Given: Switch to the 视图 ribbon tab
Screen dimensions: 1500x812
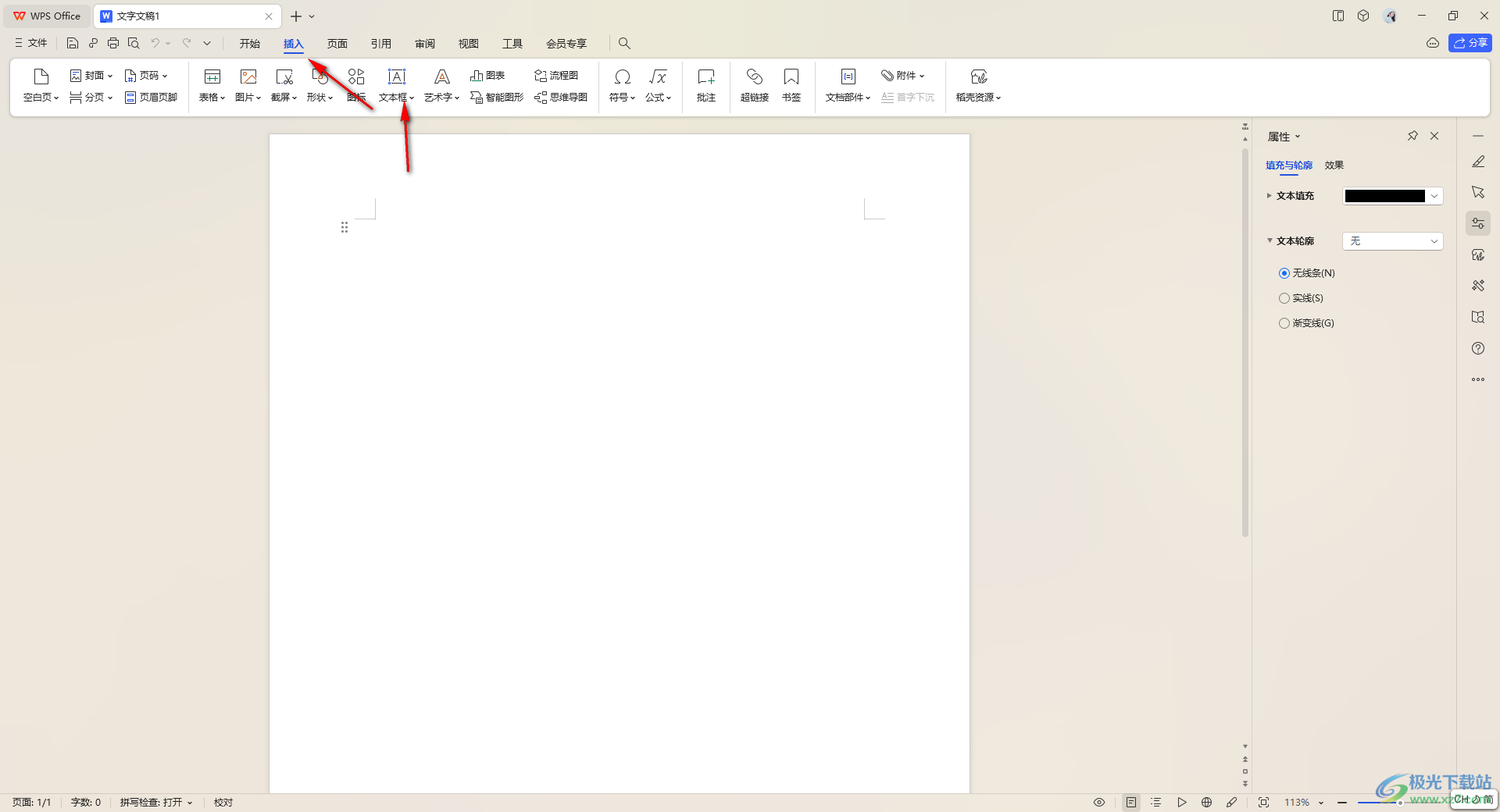Looking at the screenshot, I should point(469,44).
